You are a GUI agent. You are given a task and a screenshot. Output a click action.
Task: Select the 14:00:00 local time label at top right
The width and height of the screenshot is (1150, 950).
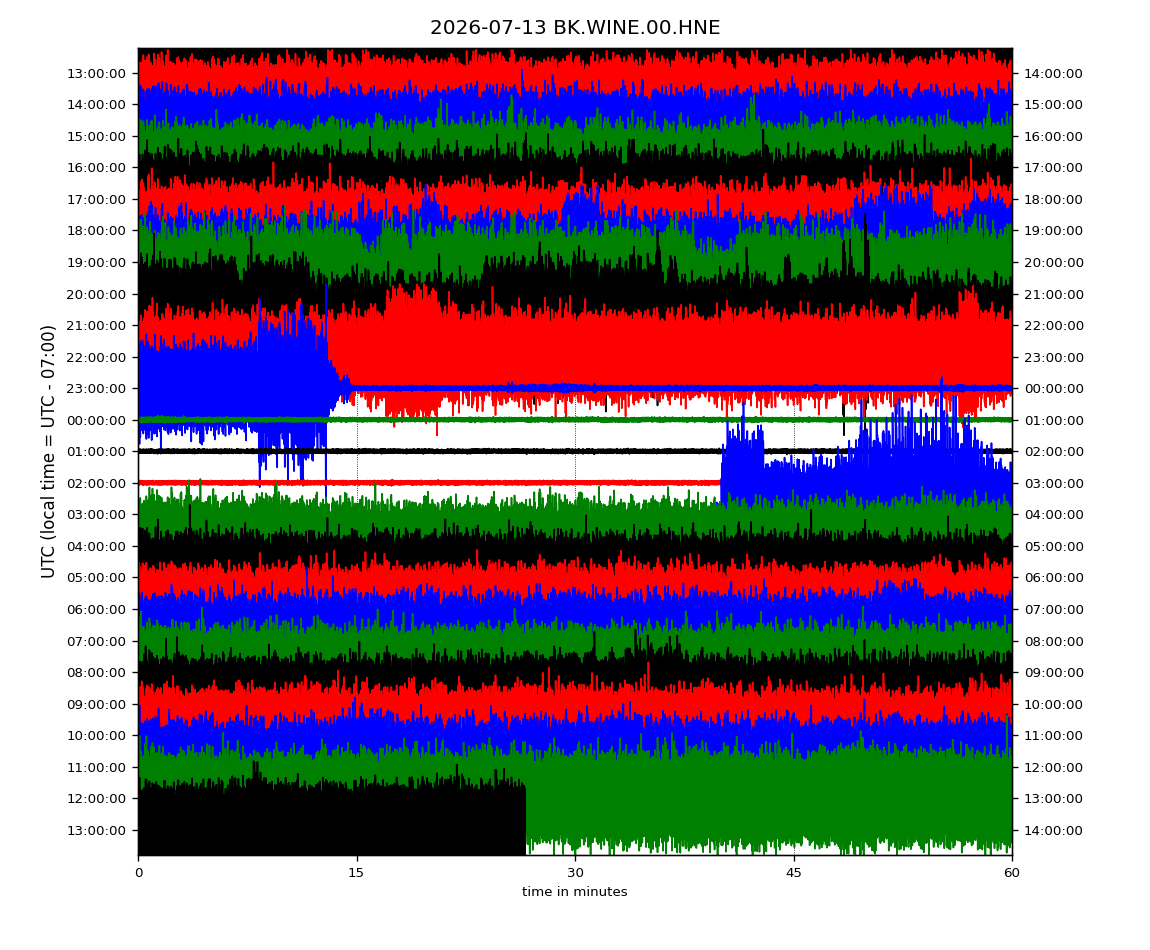click(x=1053, y=73)
